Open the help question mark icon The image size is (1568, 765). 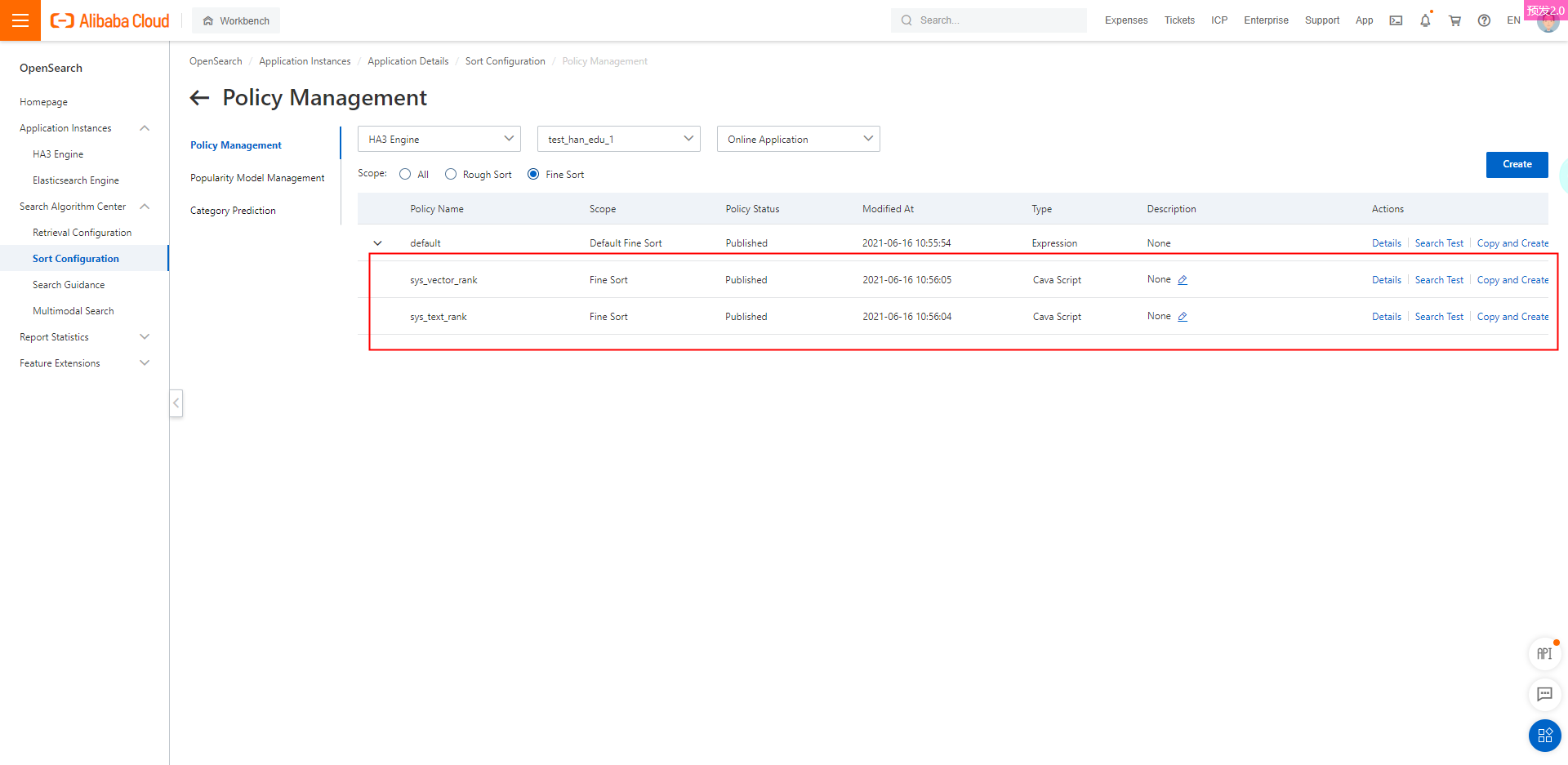click(1484, 20)
